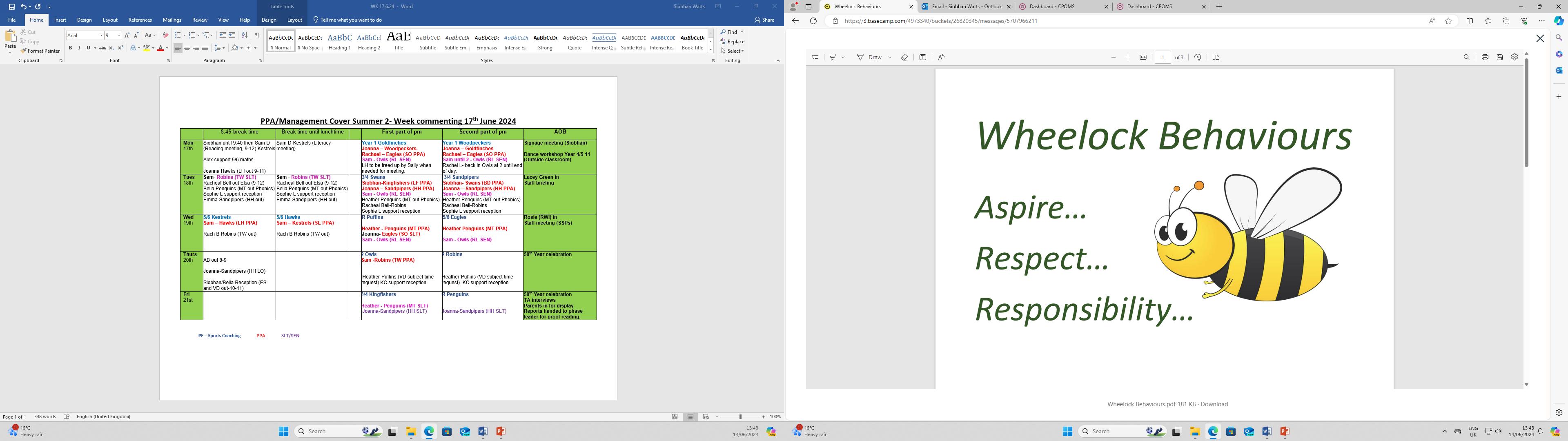Viewport: 1568px width, 441px height.
Task: Toggle show paragraph marks icon
Action: [x=257, y=36]
